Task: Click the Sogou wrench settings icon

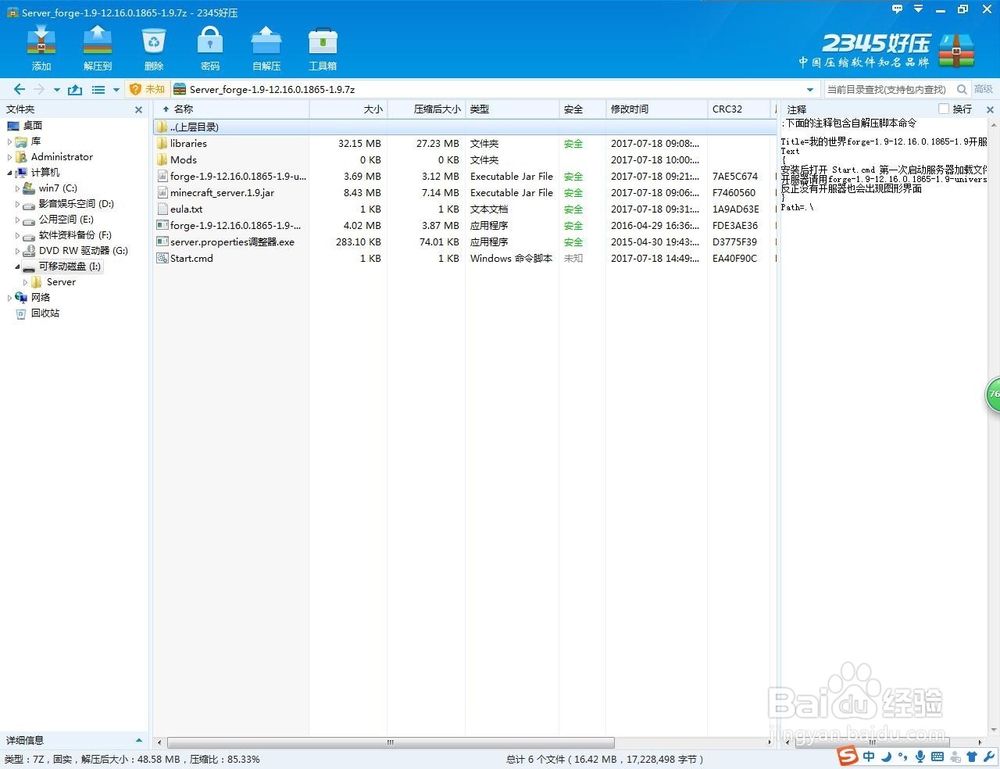Action: click(989, 757)
